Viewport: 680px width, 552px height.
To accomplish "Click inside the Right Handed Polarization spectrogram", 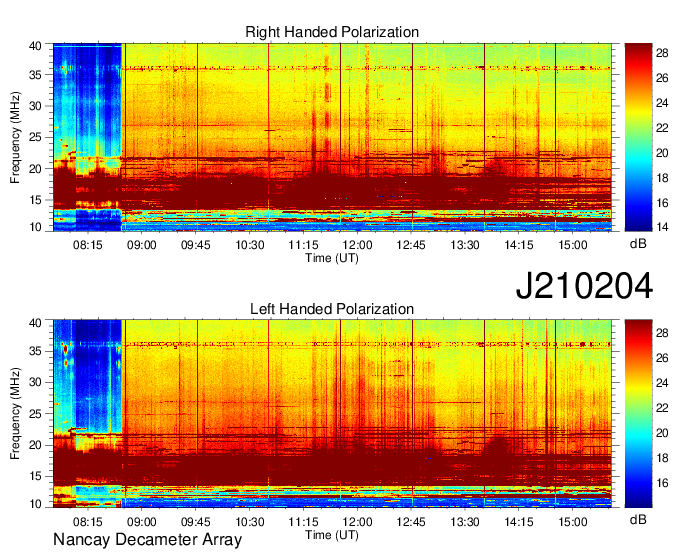I will click(x=332, y=137).
